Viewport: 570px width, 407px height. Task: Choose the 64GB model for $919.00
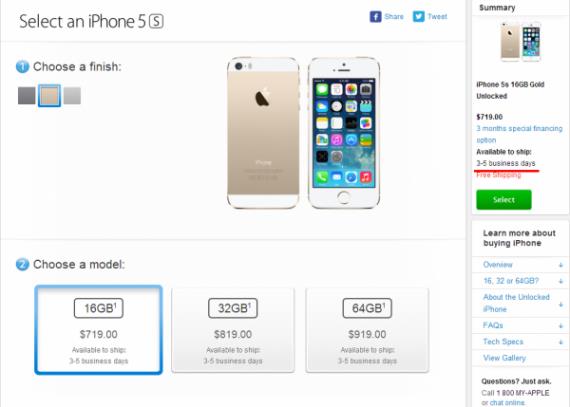point(367,330)
